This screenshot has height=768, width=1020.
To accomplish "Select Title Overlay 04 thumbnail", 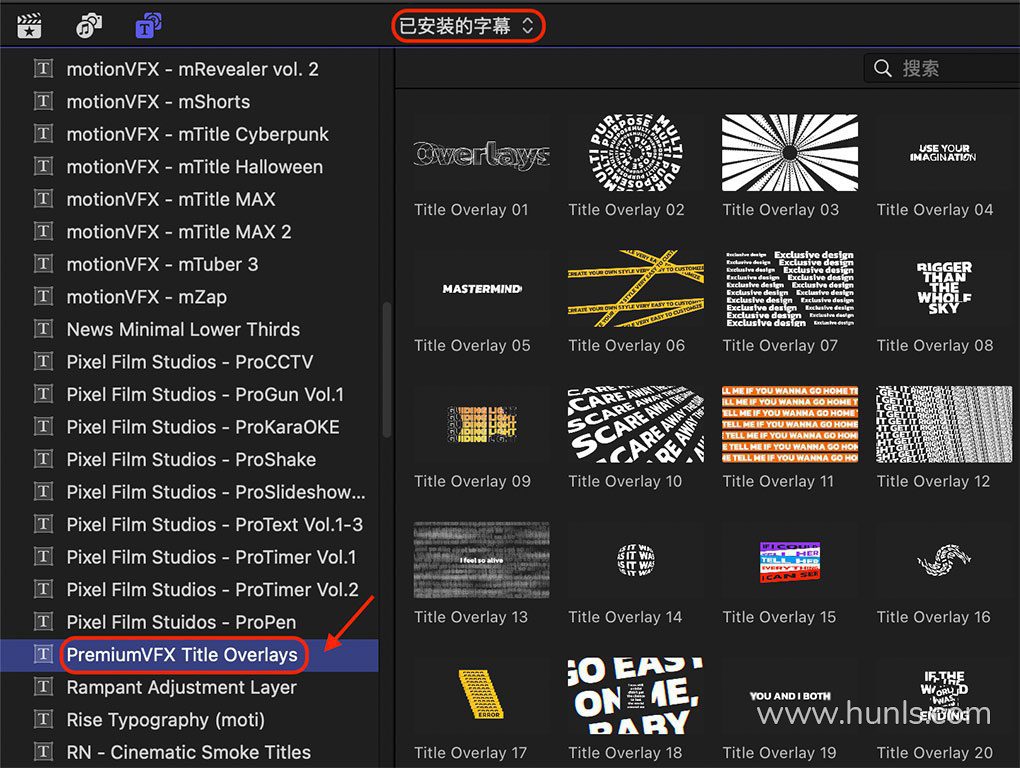I will [x=944, y=153].
